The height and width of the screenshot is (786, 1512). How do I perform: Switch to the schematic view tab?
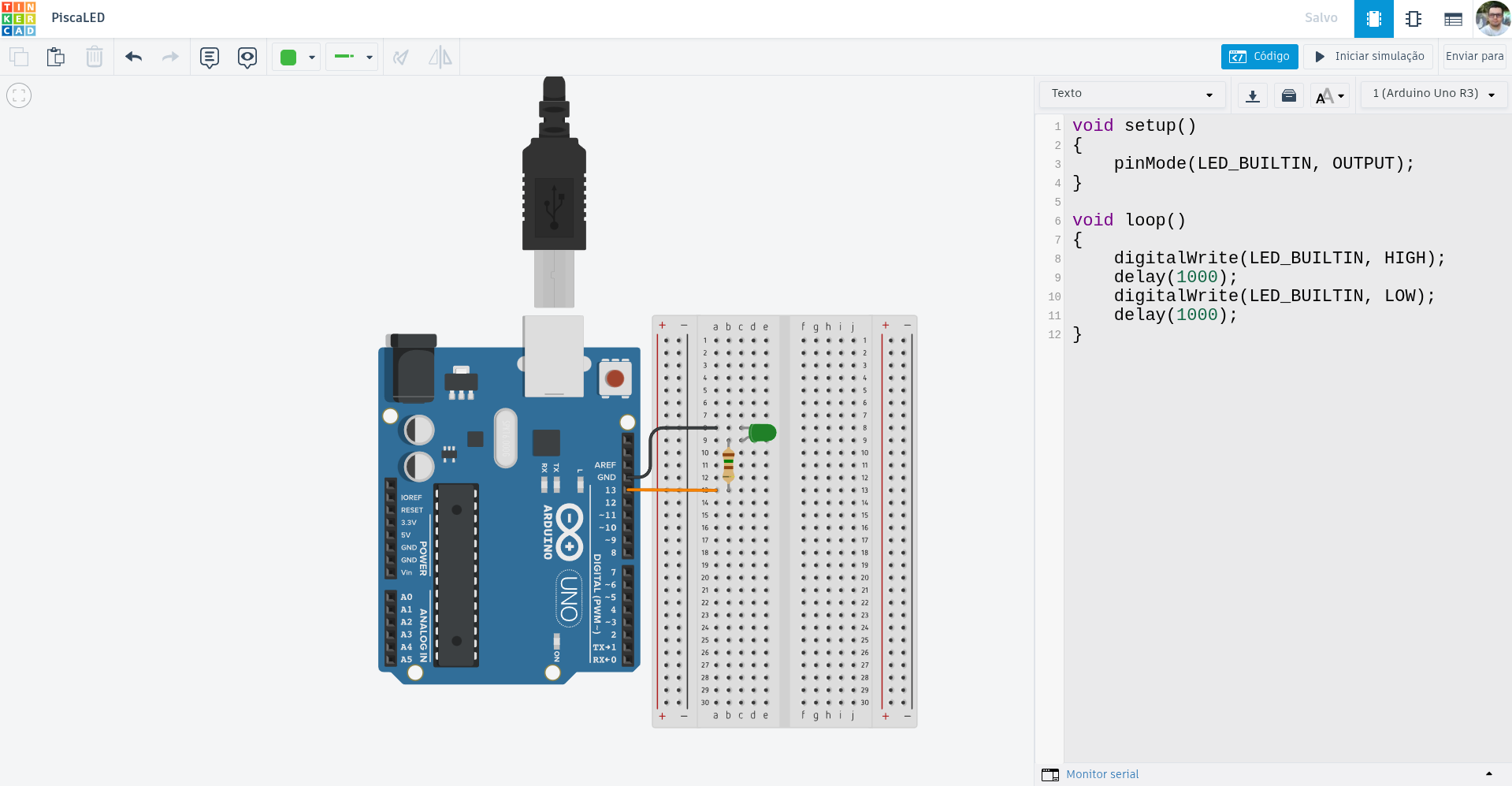[x=1413, y=19]
